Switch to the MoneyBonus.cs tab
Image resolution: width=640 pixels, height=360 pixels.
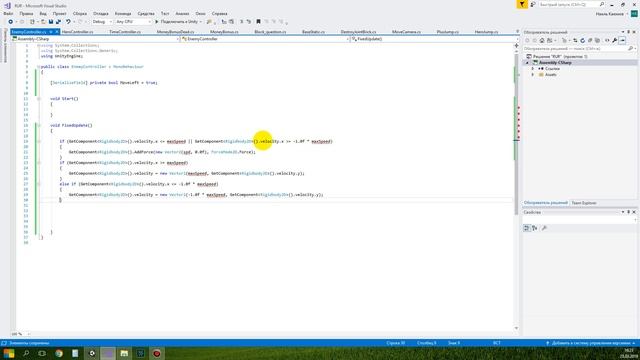(224, 32)
